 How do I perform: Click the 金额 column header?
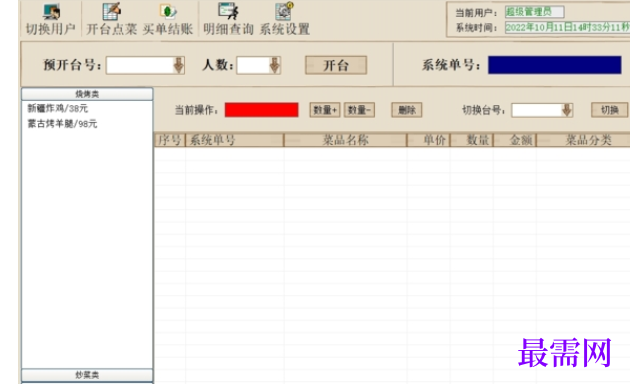(x=515, y=140)
